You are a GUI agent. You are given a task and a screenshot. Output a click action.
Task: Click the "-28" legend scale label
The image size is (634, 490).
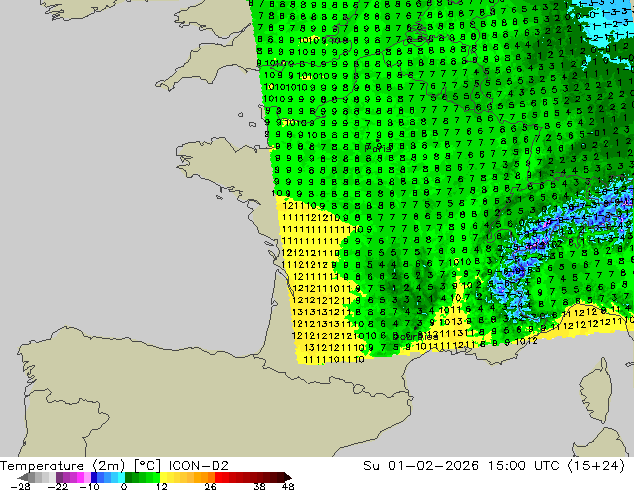coord(20,486)
